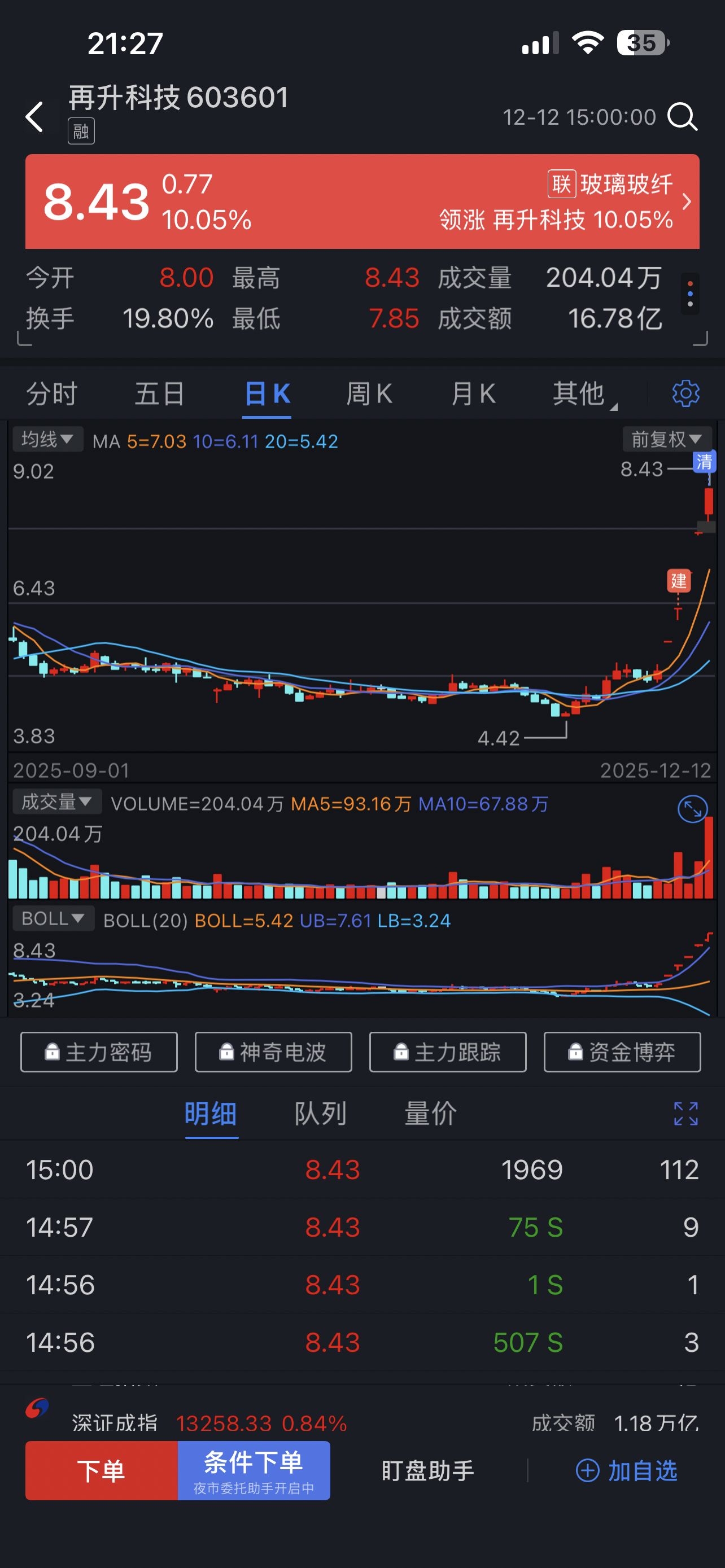The image size is (725, 1568).
Task: Tap the 领涨 再升科技 10.05% text
Action: (x=556, y=220)
